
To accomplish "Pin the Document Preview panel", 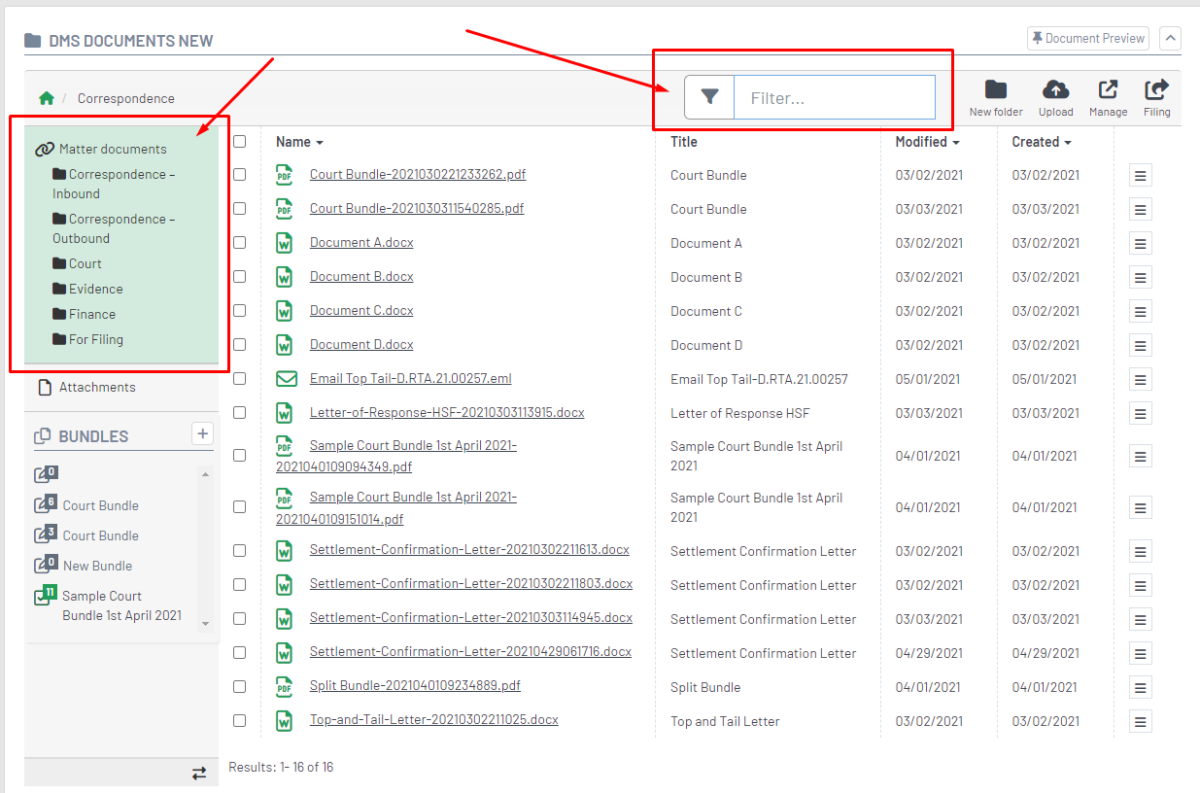I will [x=1087, y=37].
